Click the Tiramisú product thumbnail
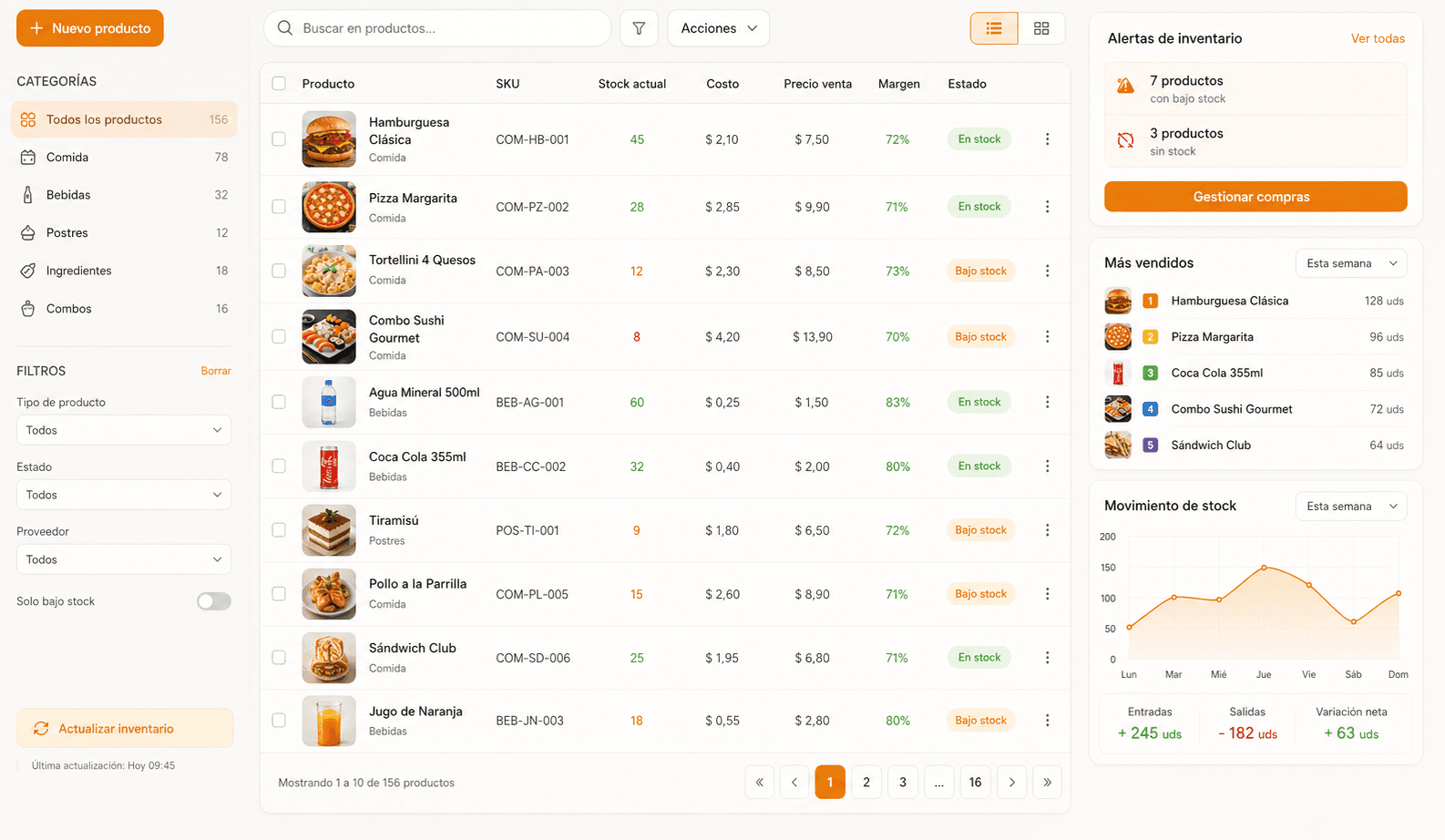This screenshot has height=840, width=1445. pyautogui.click(x=329, y=530)
